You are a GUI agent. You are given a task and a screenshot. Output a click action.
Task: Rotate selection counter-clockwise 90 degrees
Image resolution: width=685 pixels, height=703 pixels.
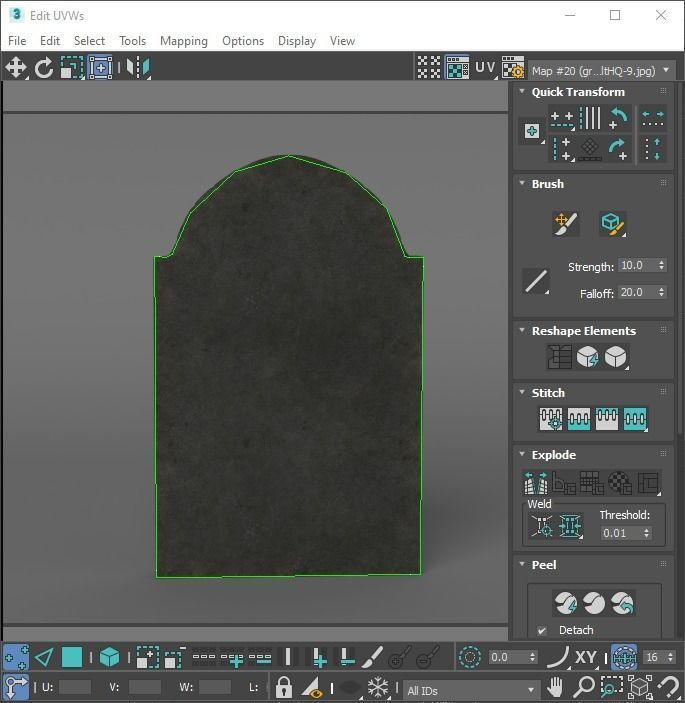click(619, 118)
